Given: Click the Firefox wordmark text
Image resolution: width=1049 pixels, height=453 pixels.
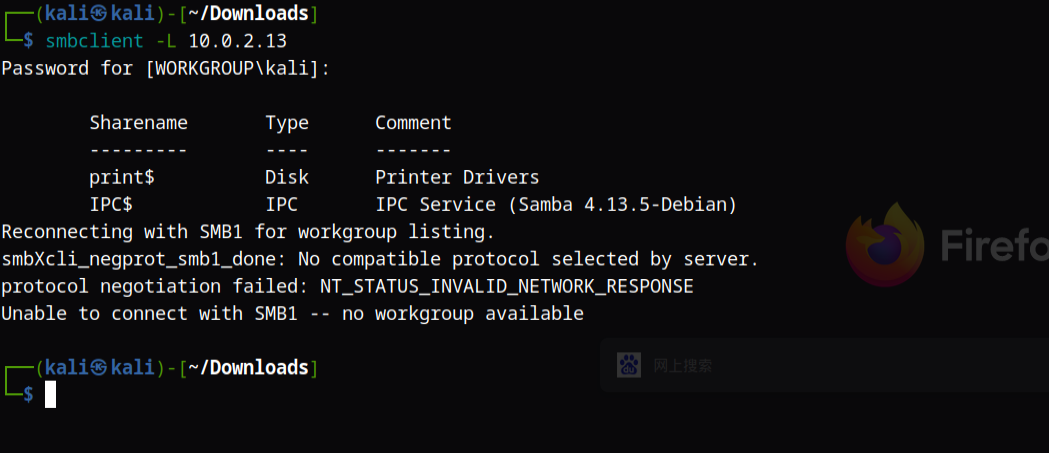Looking at the screenshot, I should [992, 245].
